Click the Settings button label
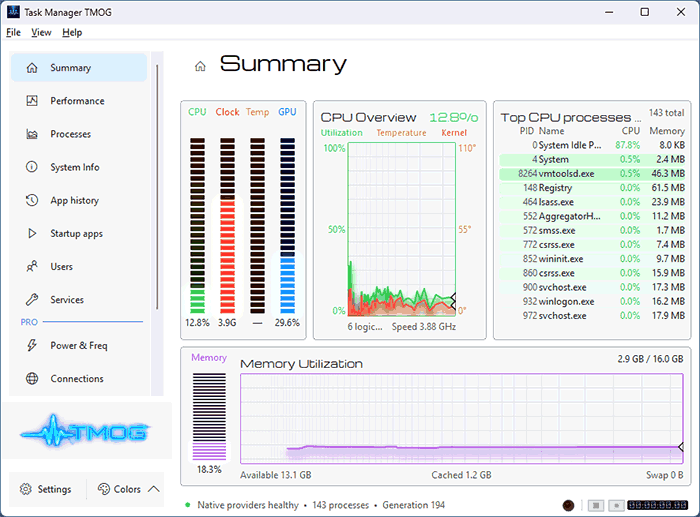 click(x=54, y=489)
